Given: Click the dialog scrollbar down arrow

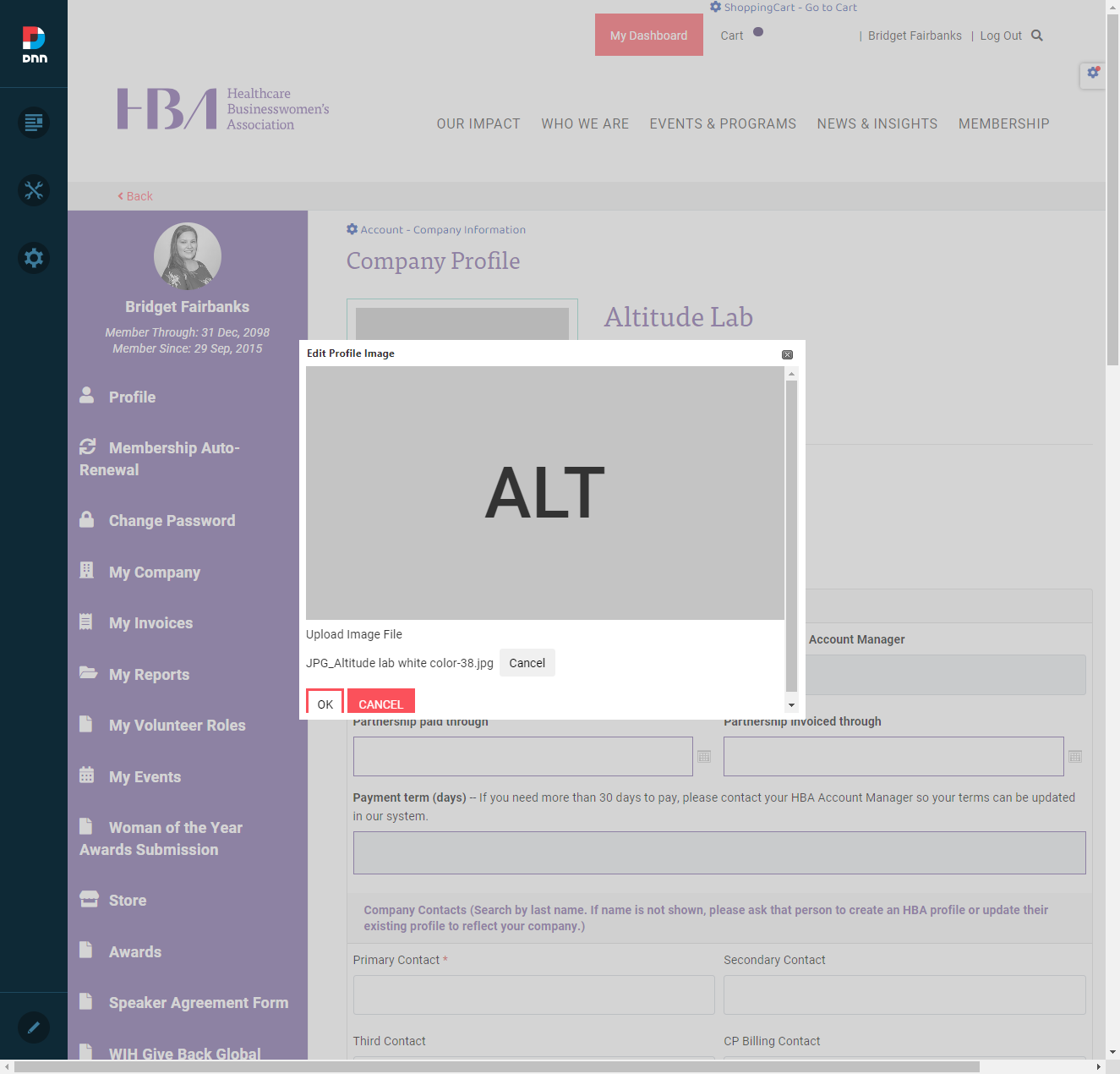Looking at the screenshot, I should [x=791, y=705].
